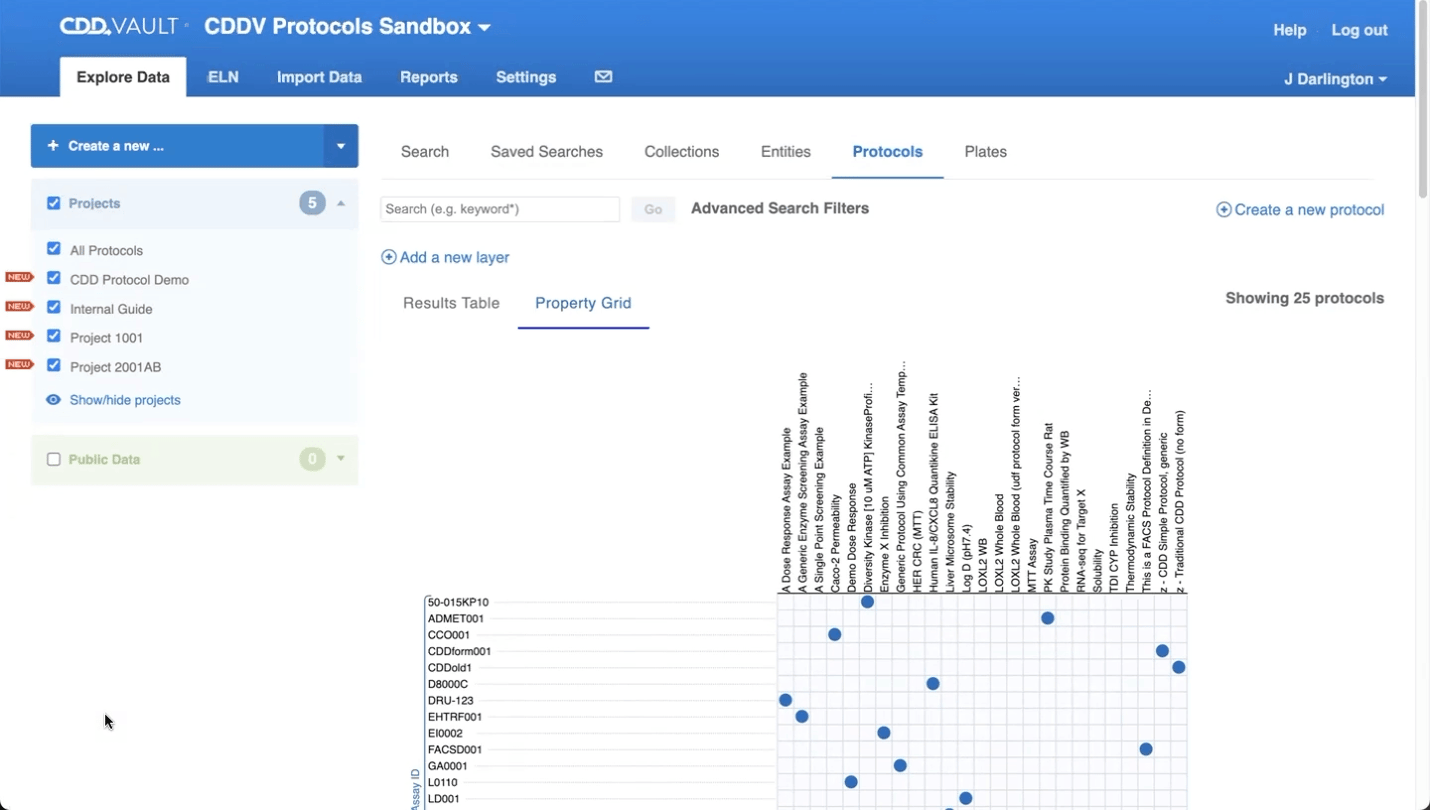The image size is (1430, 810).
Task: Uncheck the Project 1001 checkbox
Action: click(53, 337)
